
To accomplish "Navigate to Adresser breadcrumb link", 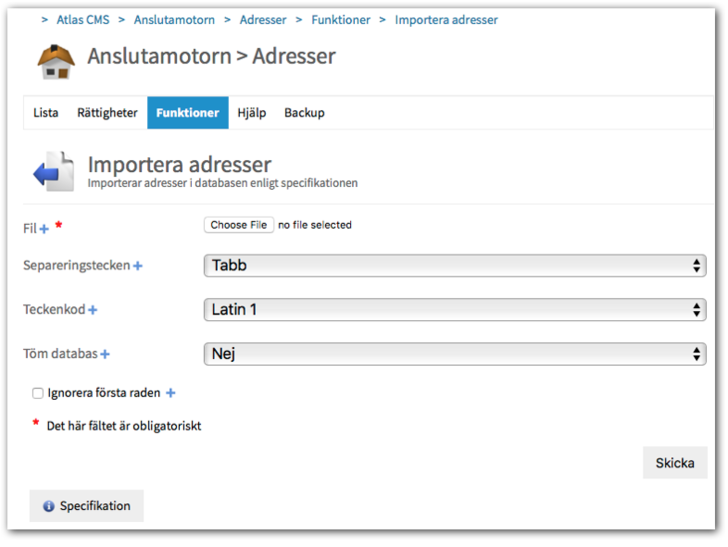I will pos(263,20).
